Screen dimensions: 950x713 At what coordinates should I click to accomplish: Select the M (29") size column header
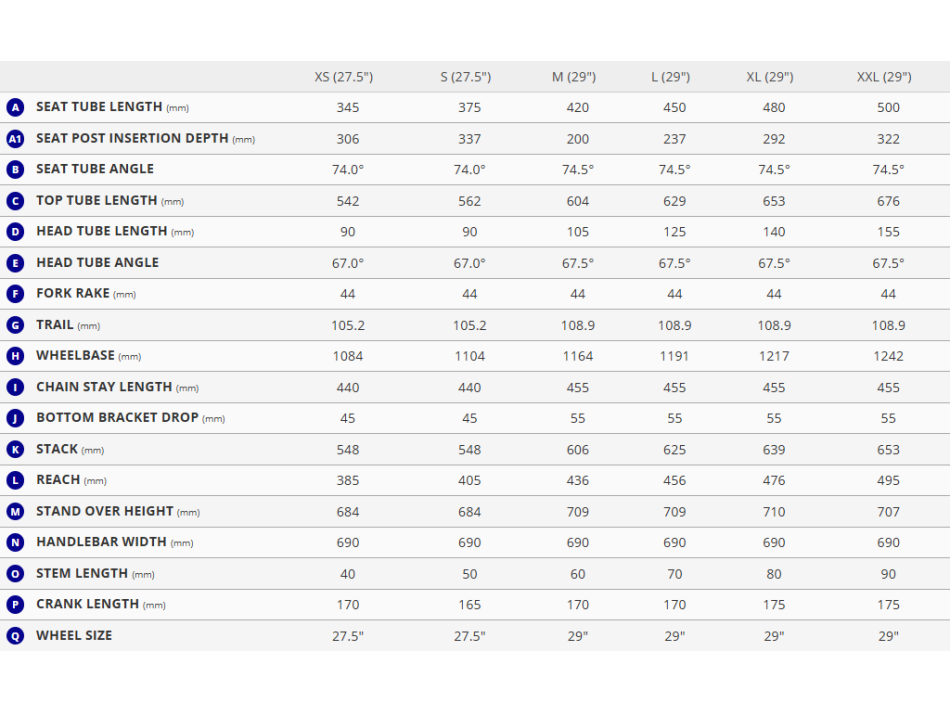click(574, 77)
